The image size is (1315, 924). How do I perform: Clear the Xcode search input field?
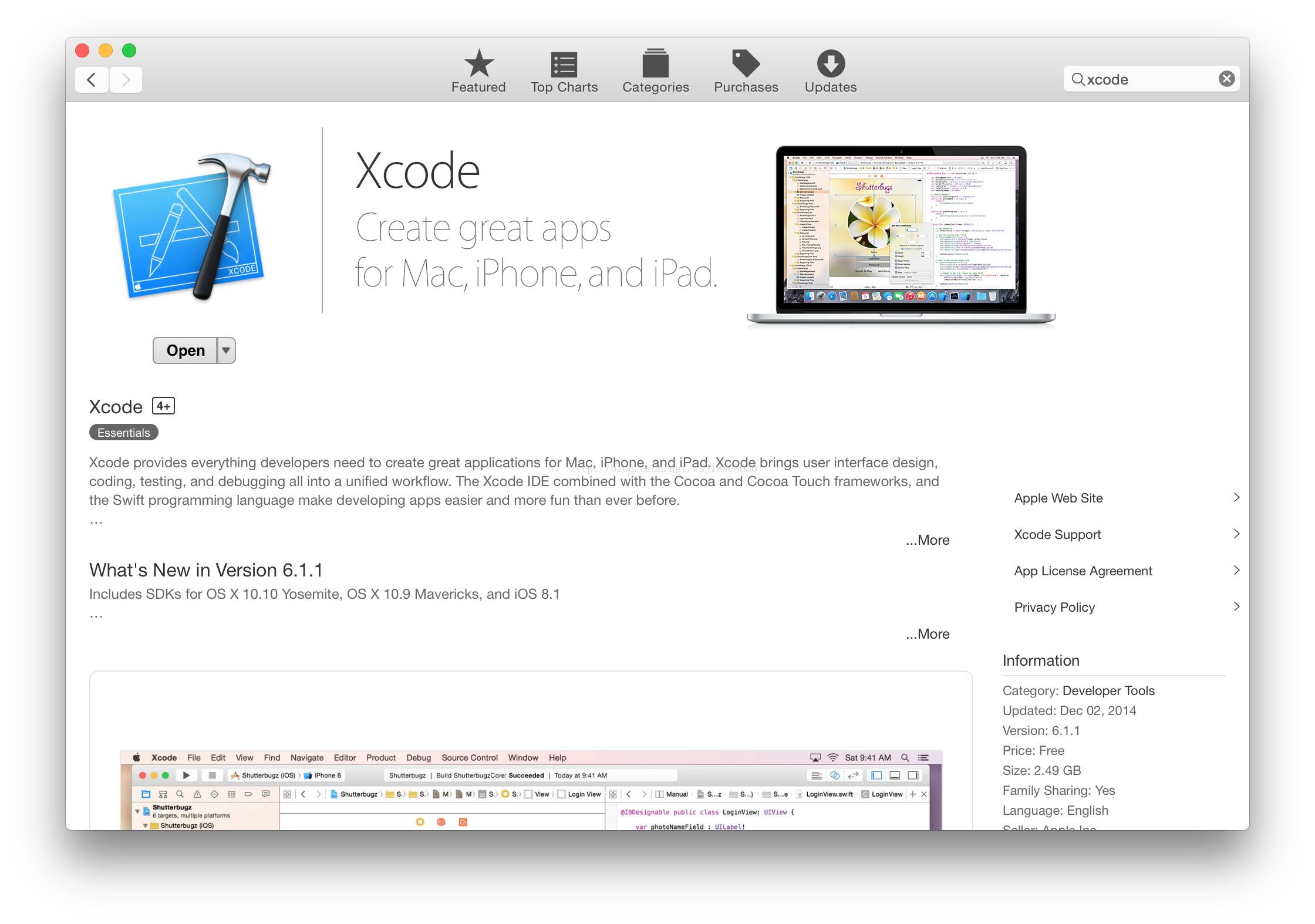tap(1225, 79)
